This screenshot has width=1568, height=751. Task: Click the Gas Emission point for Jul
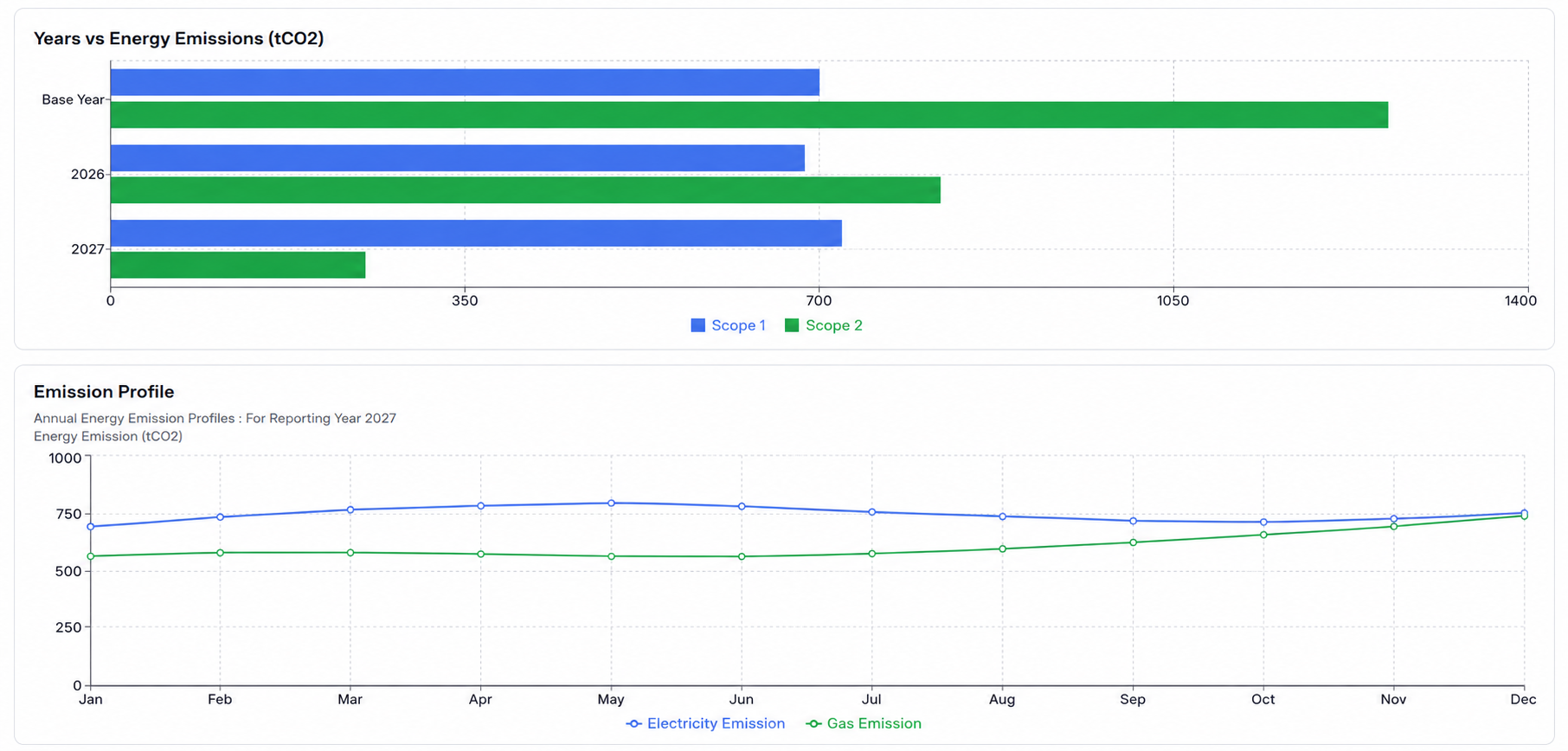point(871,554)
